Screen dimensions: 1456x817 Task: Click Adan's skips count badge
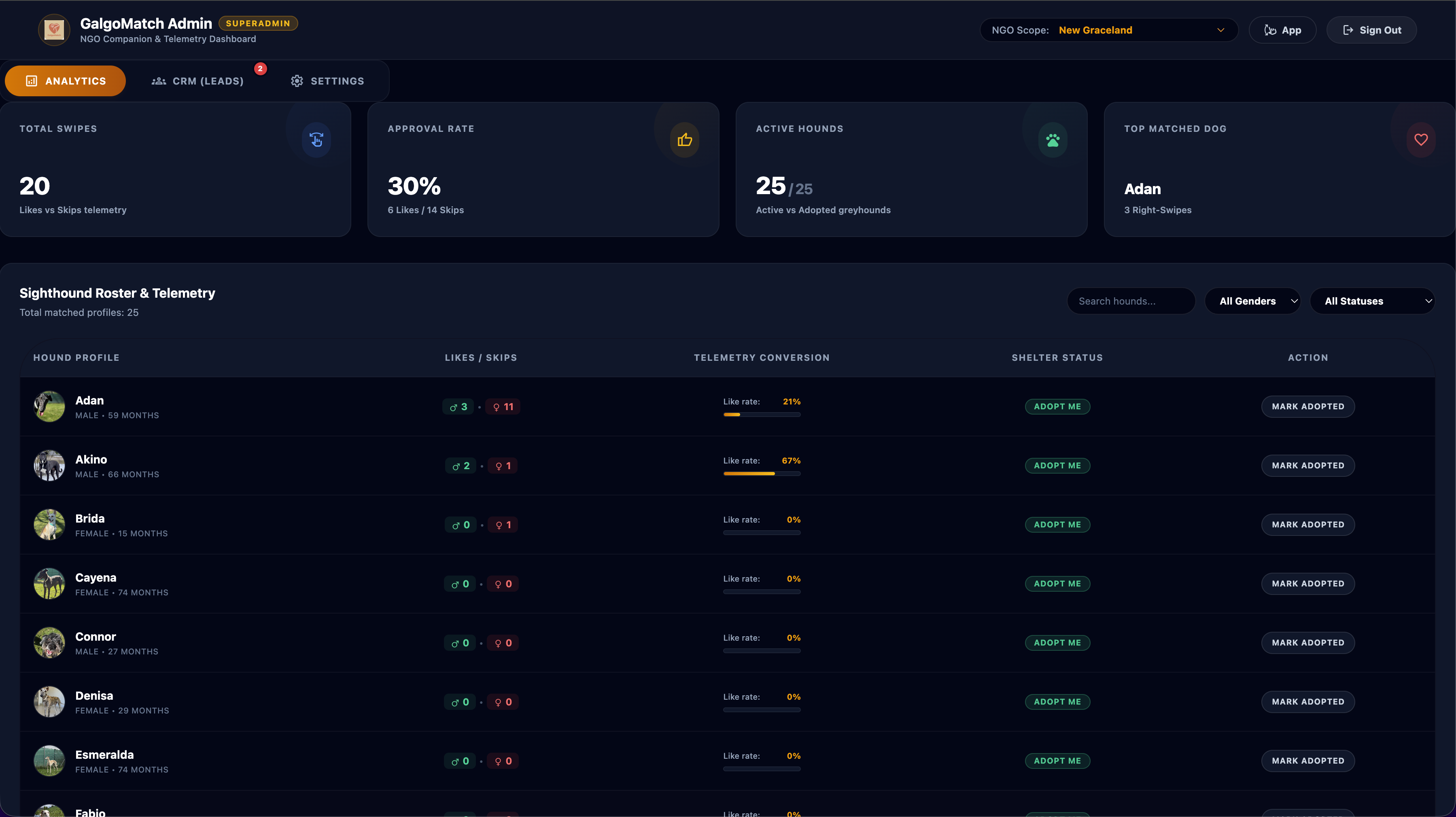click(503, 407)
